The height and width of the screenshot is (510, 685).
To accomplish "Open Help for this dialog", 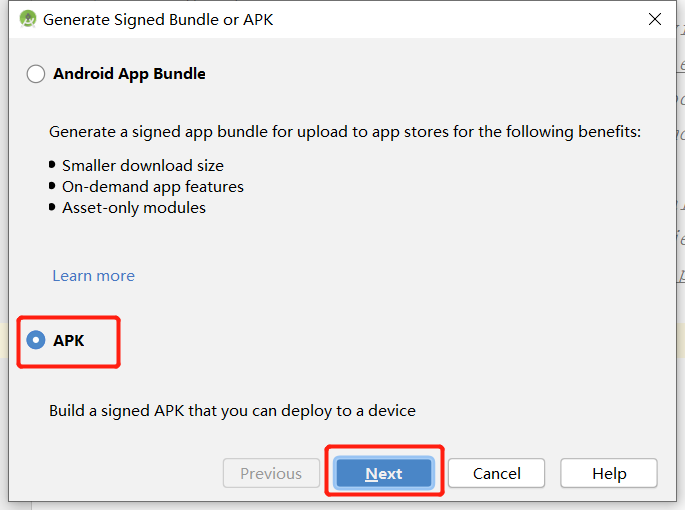I will pos(608,474).
